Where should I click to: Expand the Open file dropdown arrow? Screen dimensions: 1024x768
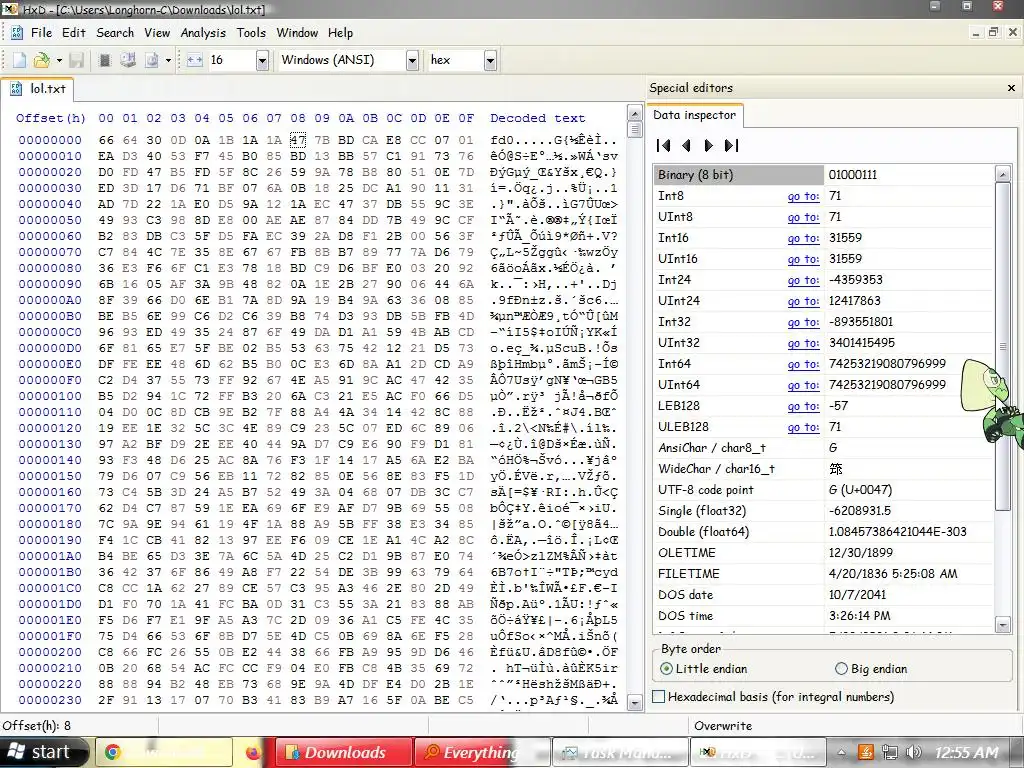[59, 60]
